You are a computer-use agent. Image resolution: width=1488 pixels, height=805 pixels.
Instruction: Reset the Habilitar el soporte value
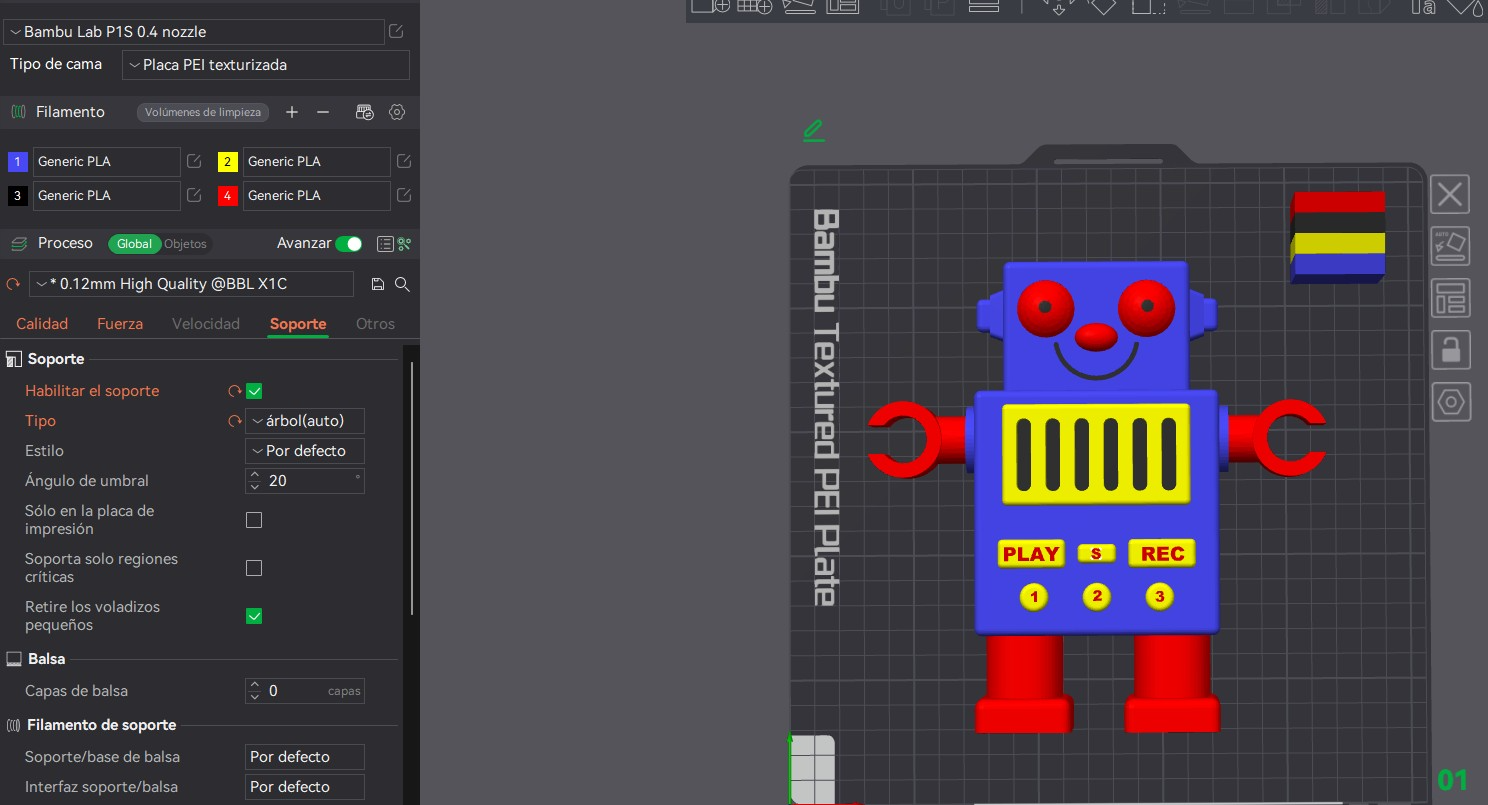(x=235, y=391)
